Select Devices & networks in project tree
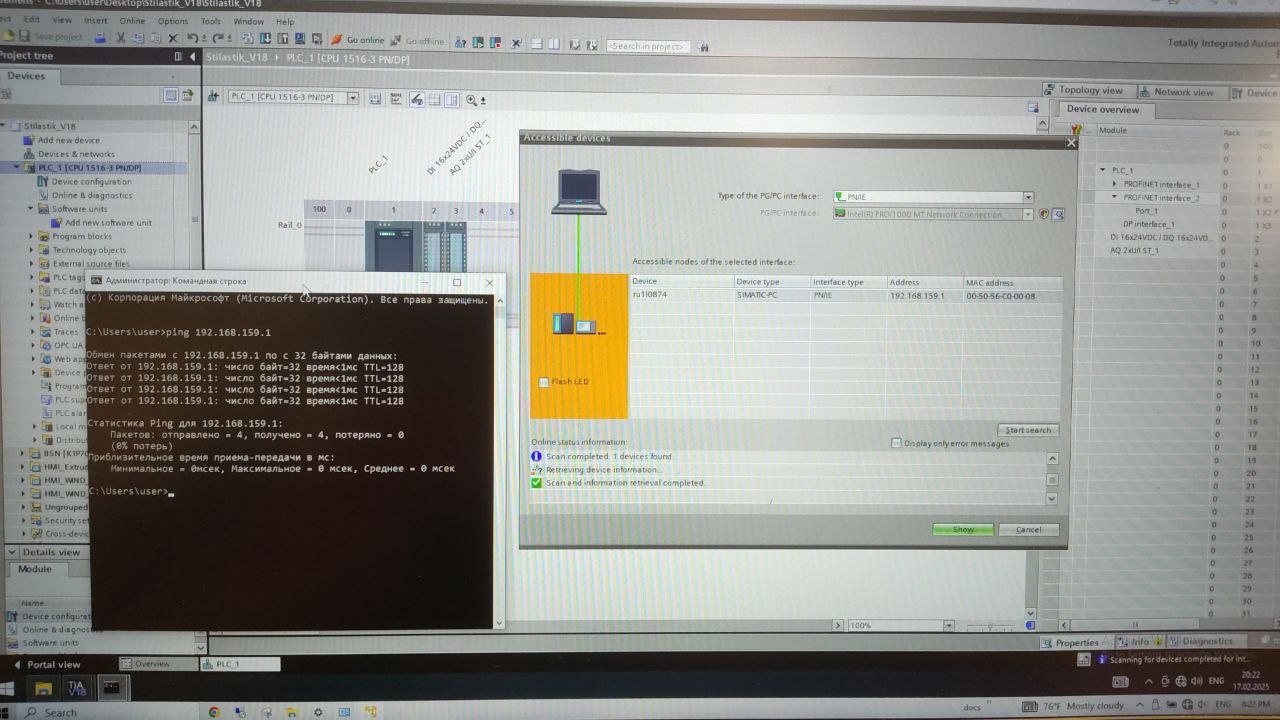 76,154
